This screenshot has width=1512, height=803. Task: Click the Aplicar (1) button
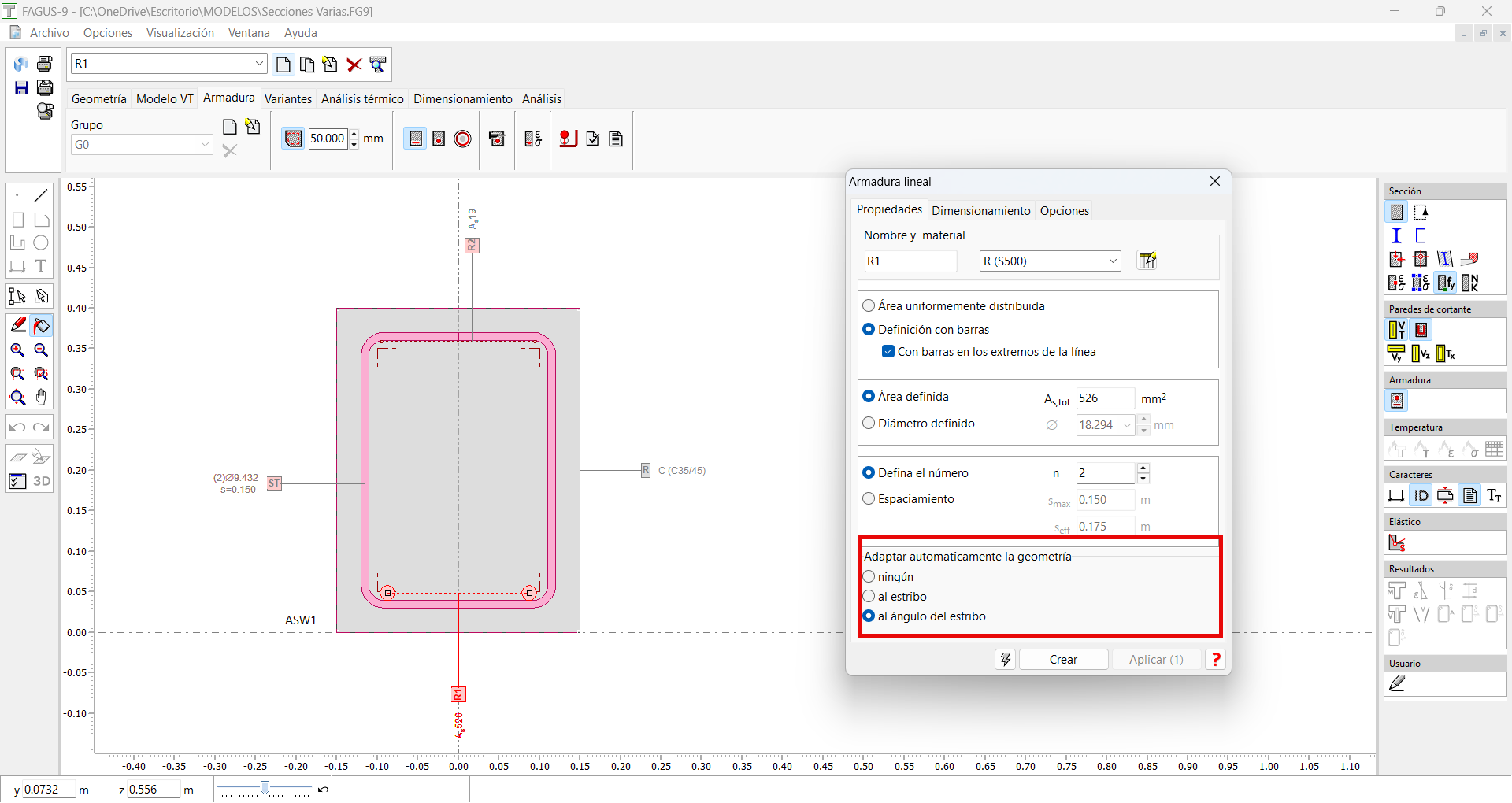click(1155, 660)
